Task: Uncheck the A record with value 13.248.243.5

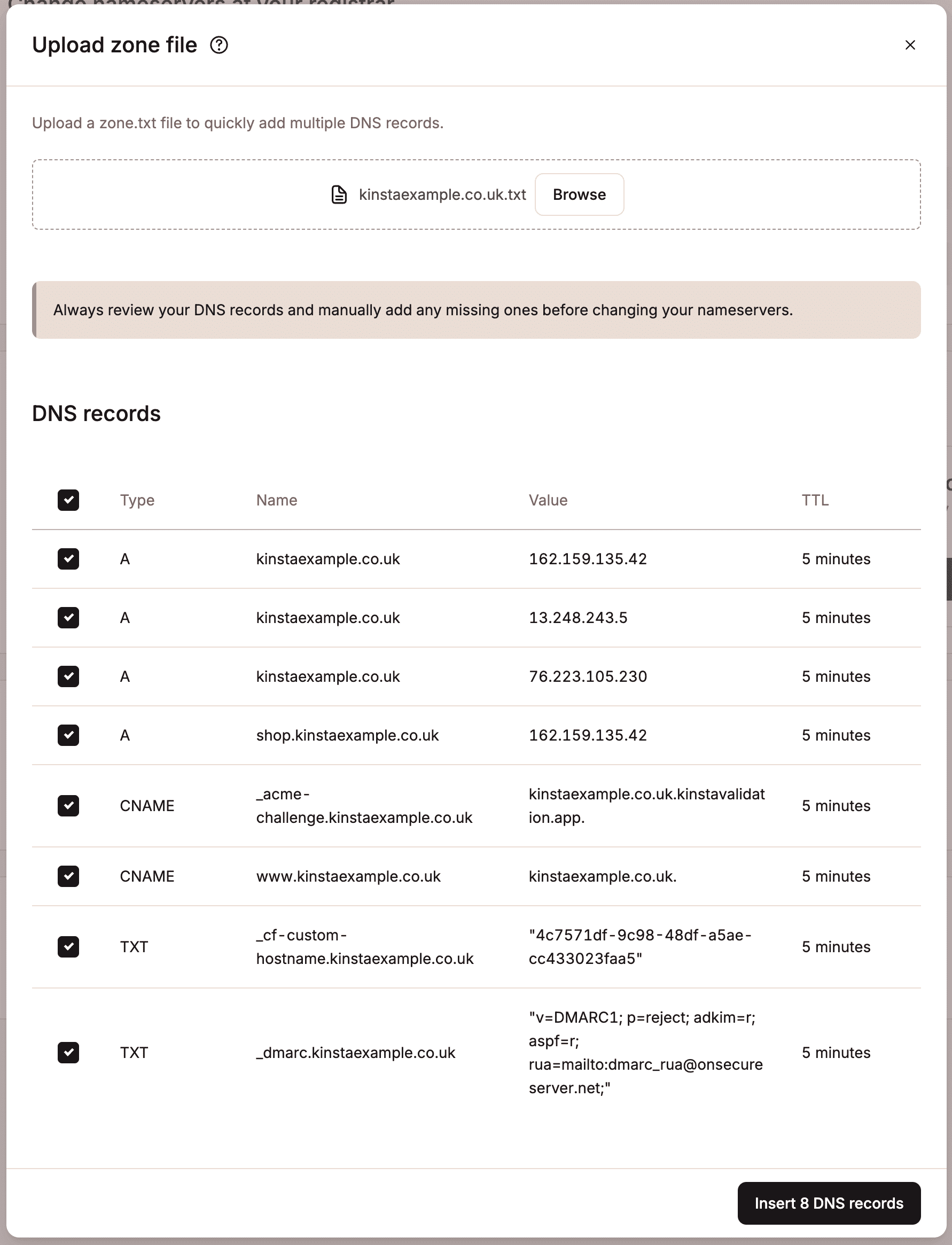Action: click(68, 618)
